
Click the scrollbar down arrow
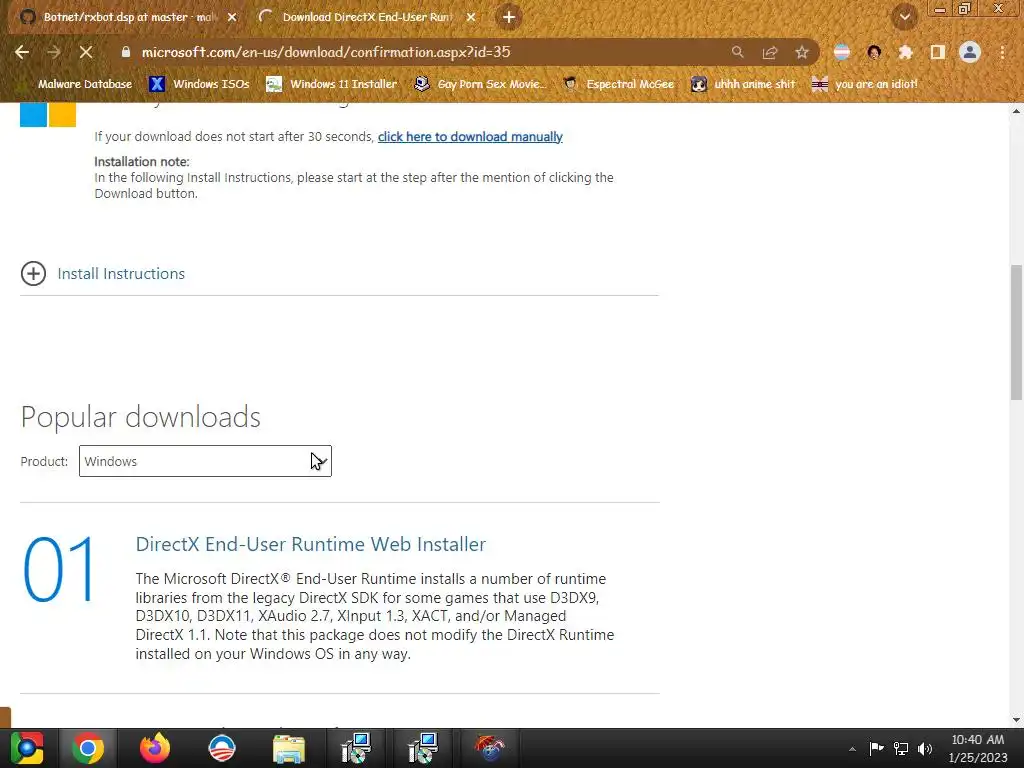point(1016,720)
